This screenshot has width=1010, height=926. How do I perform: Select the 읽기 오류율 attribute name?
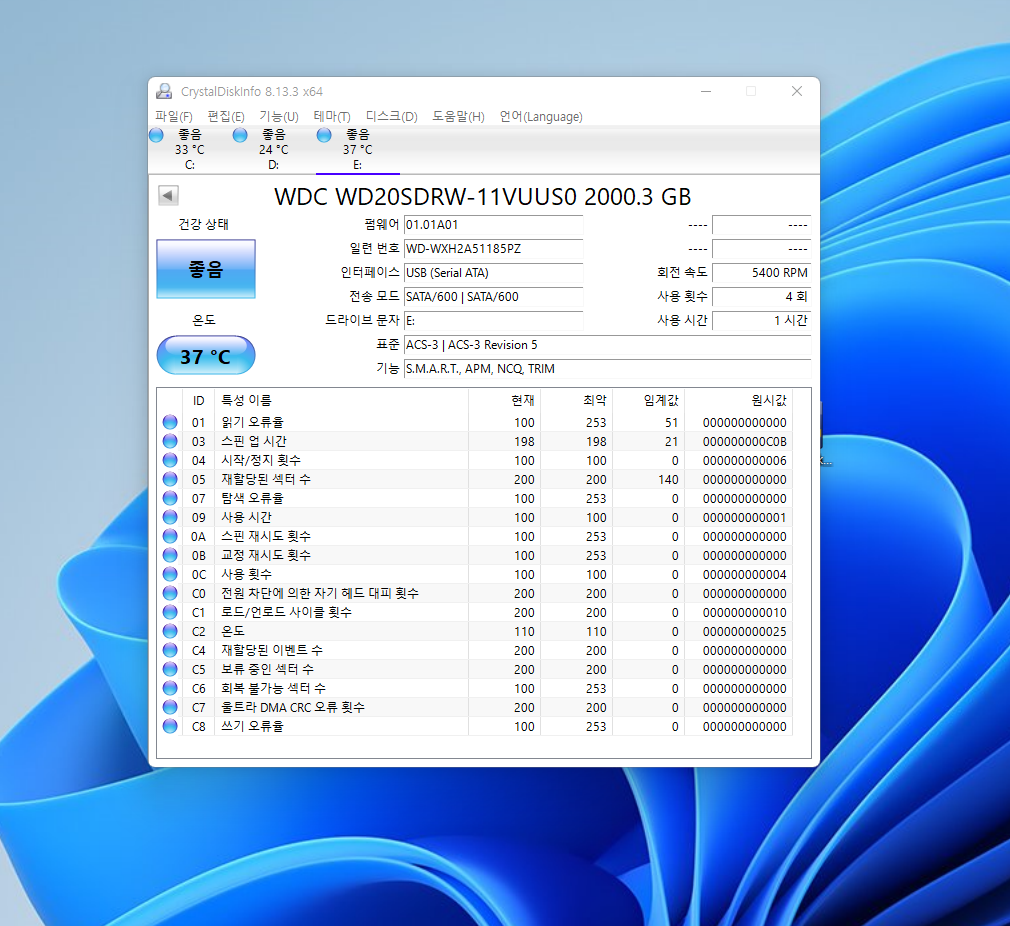point(252,422)
